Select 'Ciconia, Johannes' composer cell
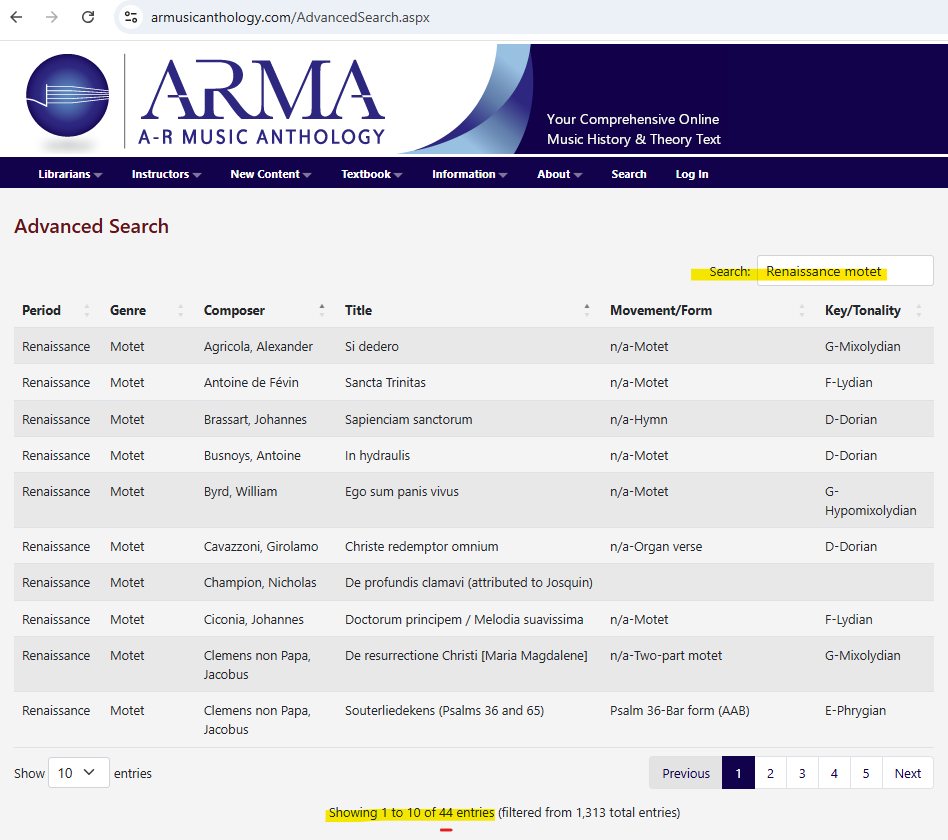This screenshot has height=840, width=948. 253,619
